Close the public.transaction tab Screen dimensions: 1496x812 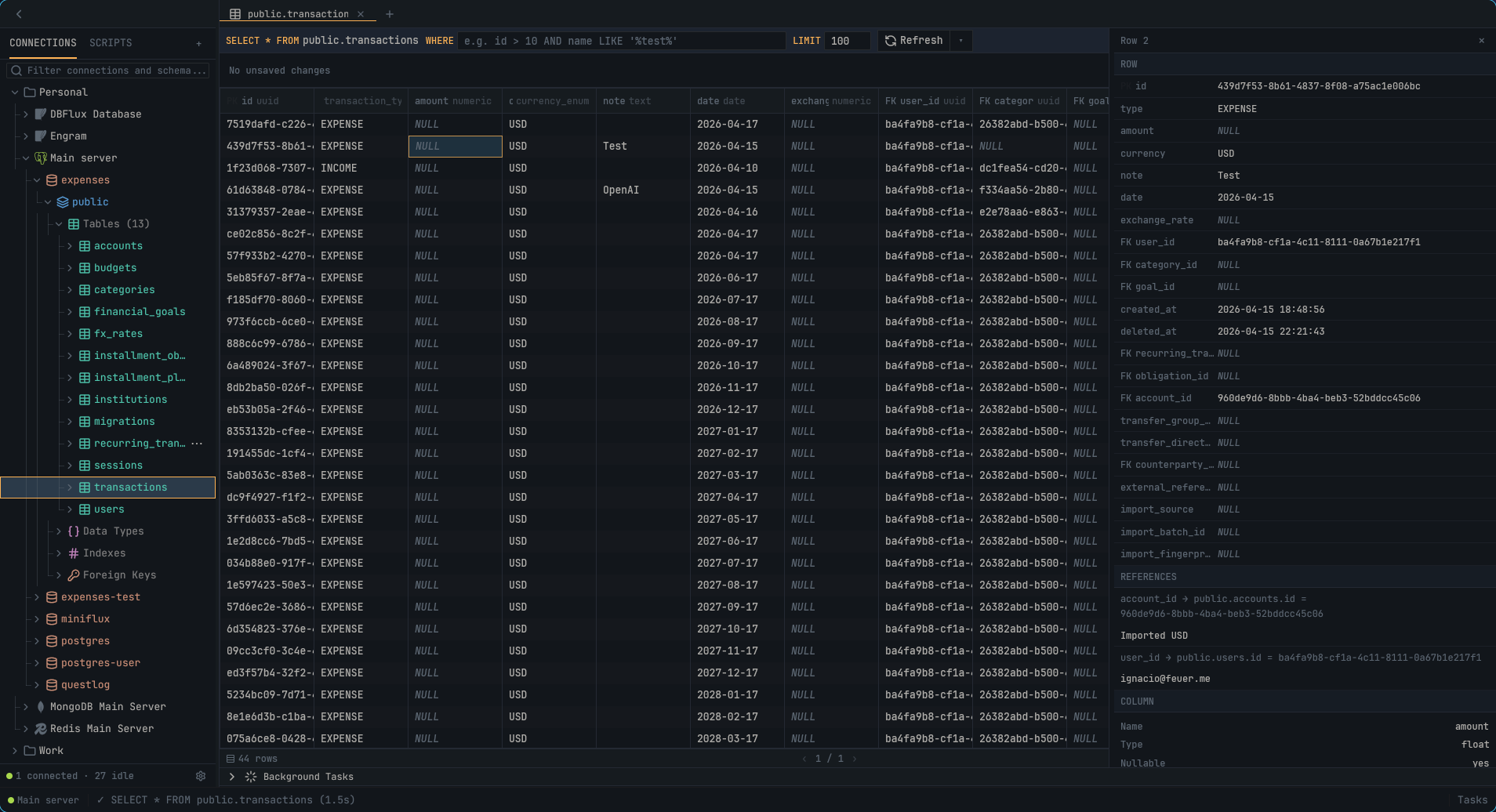361,14
